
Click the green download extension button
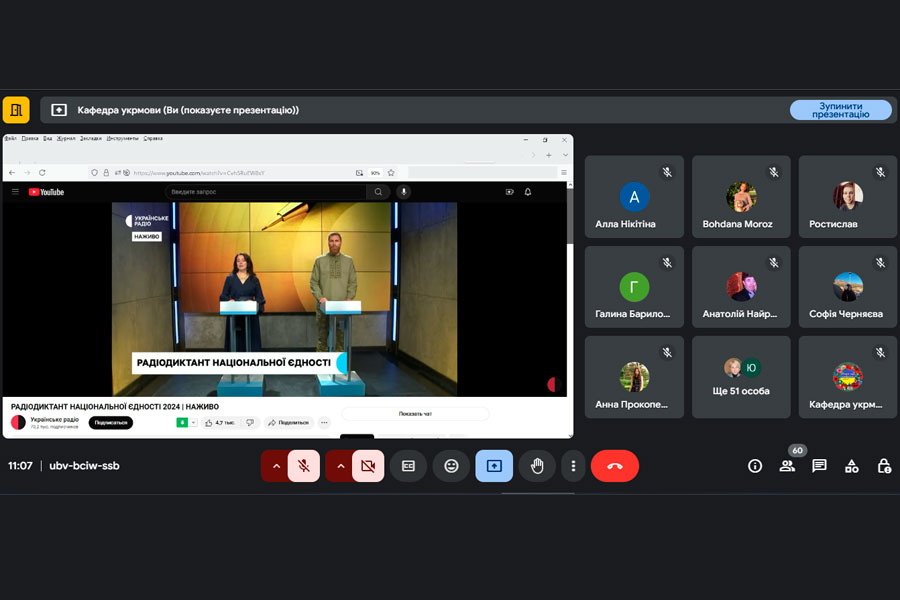pos(182,423)
